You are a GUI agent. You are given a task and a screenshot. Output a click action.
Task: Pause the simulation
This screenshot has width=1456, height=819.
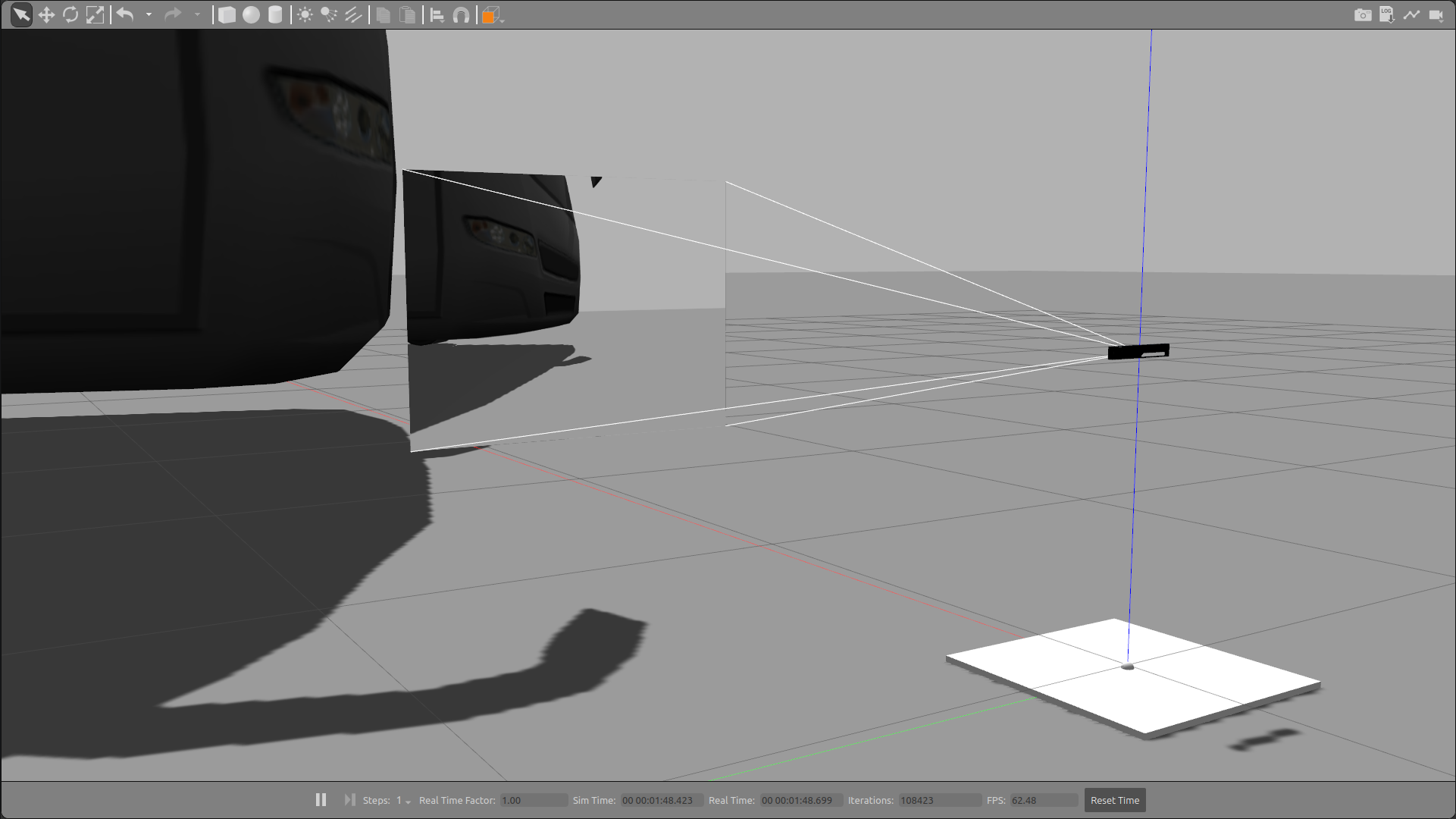[x=321, y=800]
